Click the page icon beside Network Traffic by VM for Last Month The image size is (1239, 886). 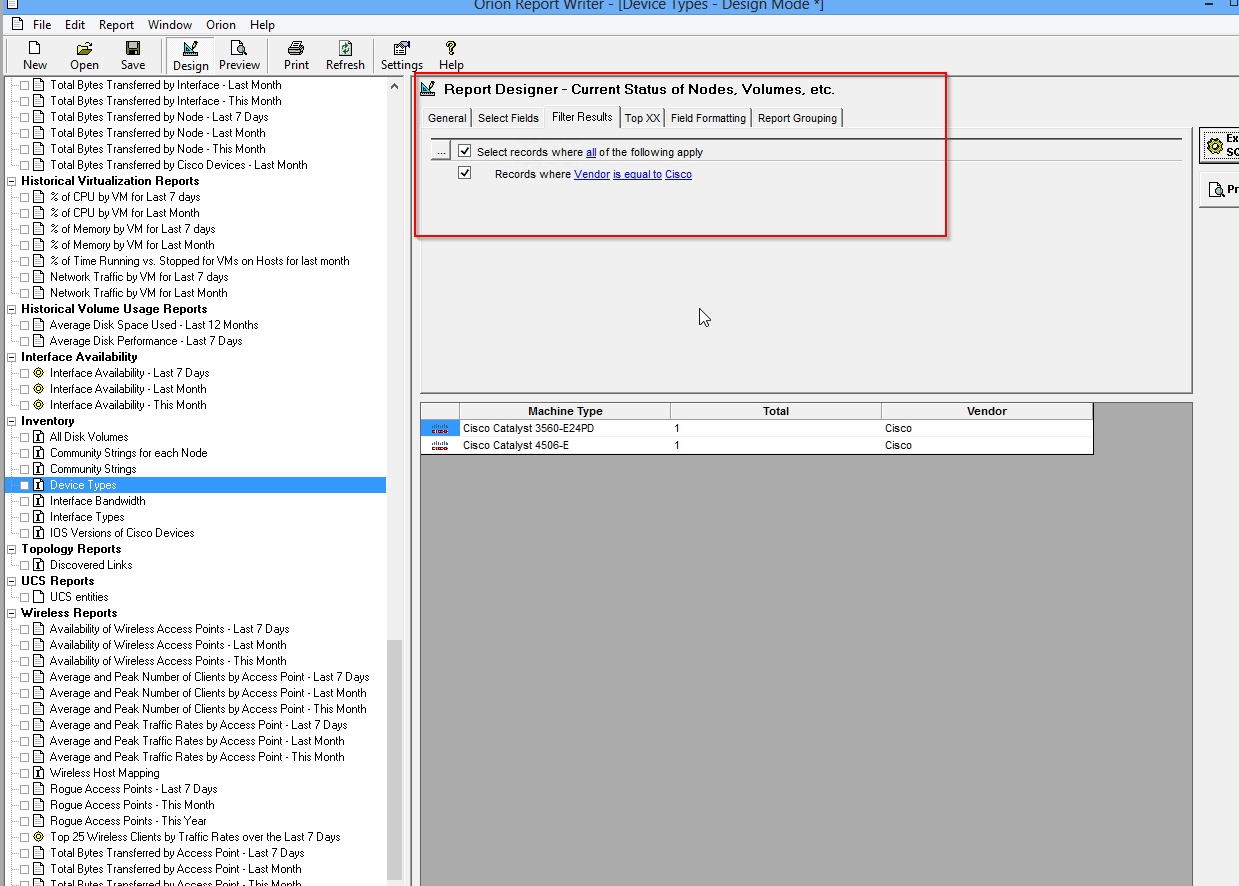tap(39, 293)
